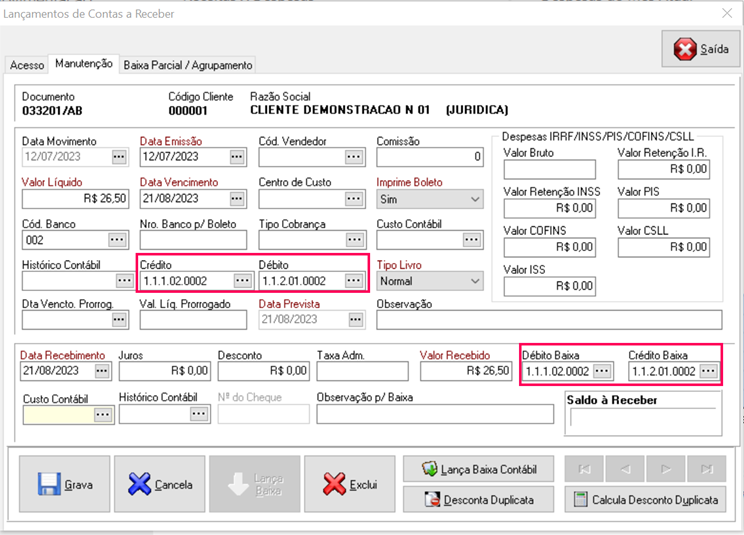The height and width of the screenshot is (535, 744).
Task: Open Baixa Parcial / Agrupamento tab
Action: (188, 65)
